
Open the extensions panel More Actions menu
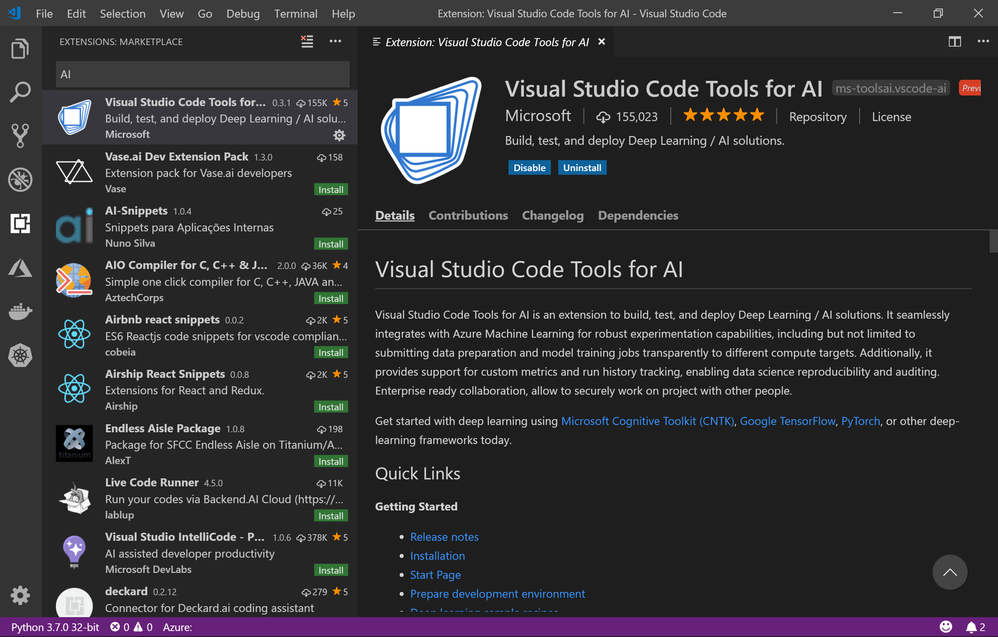coord(335,42)
